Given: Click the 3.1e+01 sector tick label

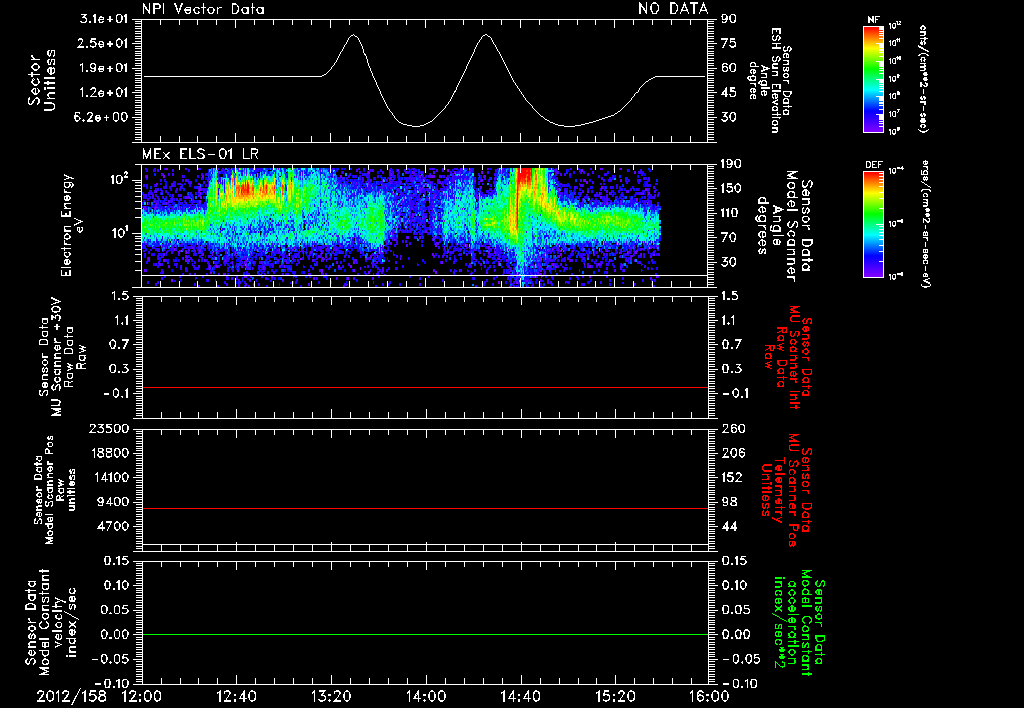Looking at the screenshot, I should 104,19.
